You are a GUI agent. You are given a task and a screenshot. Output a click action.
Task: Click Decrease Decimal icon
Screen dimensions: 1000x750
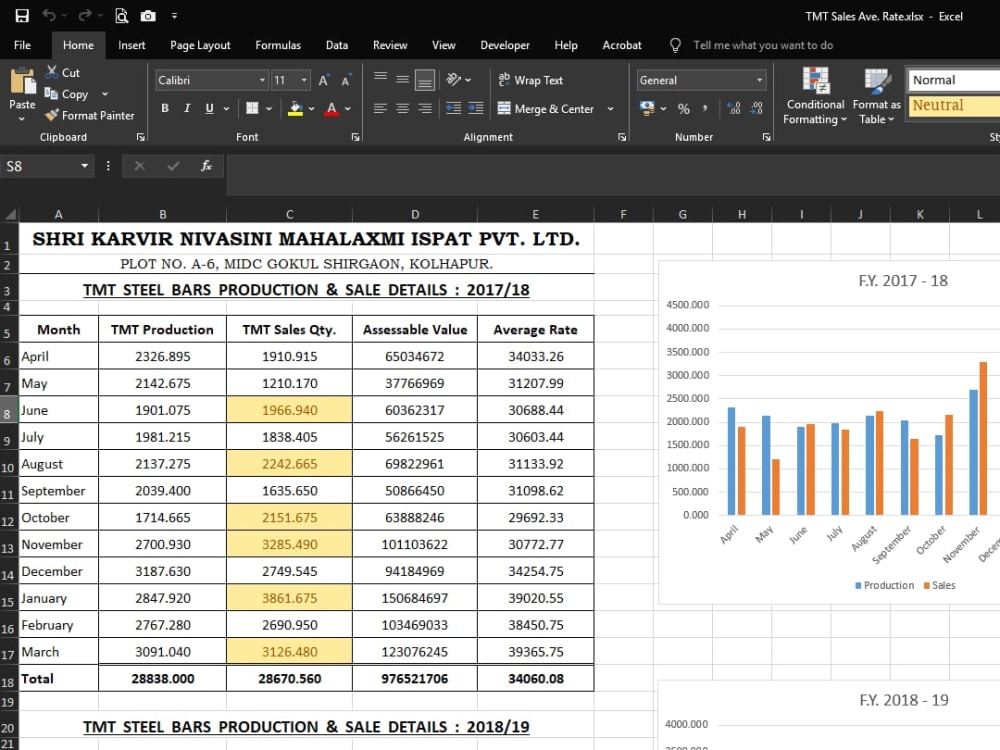756,108
